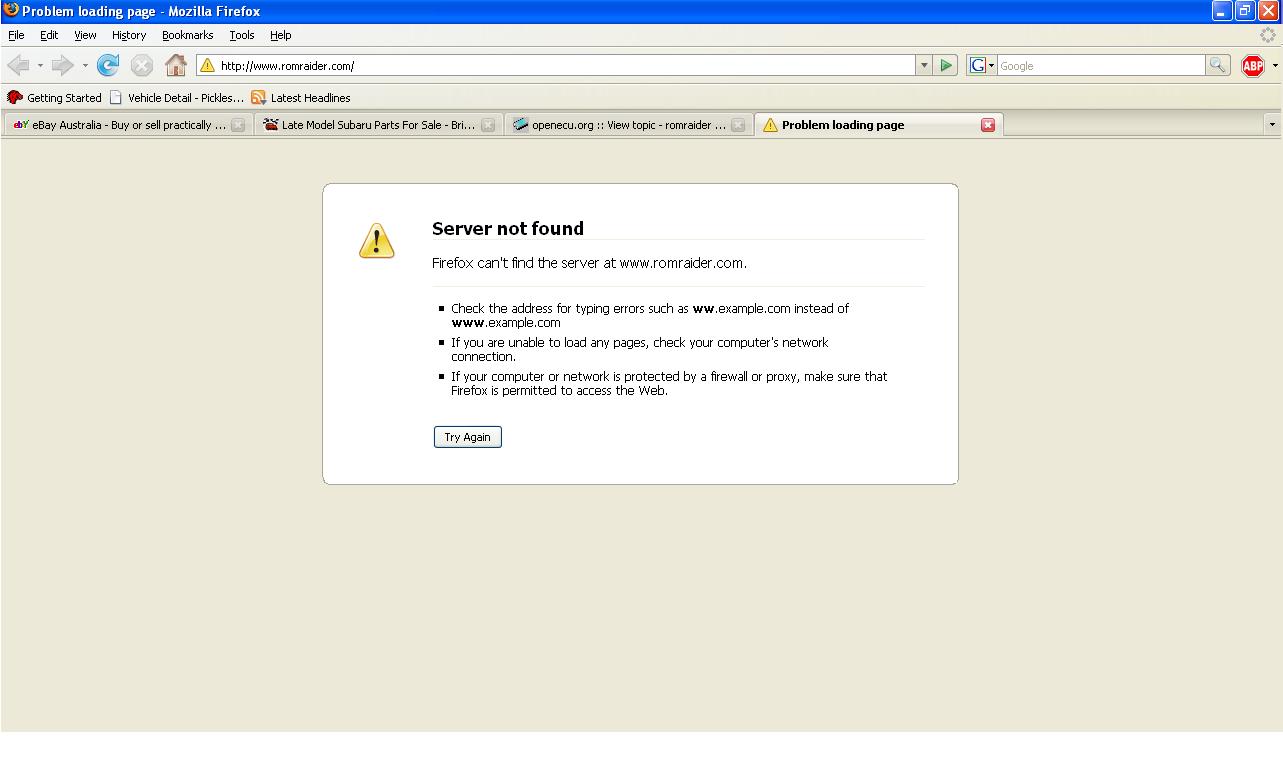Viewport: 1283px width, 769px height.
Task: Open the File menu
Action: (16, 35)
